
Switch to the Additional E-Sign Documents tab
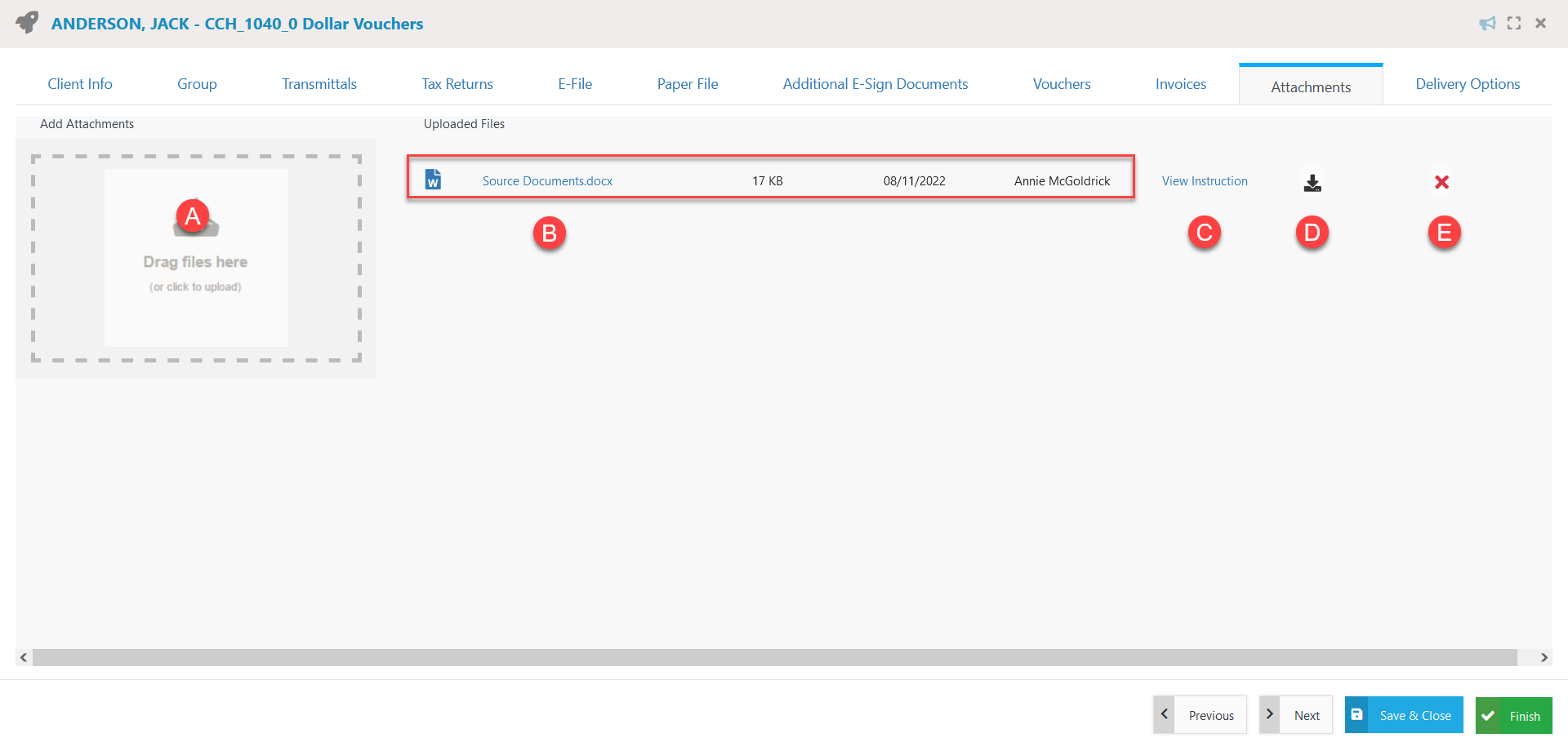pyautogui.click(x=875, y=83)
